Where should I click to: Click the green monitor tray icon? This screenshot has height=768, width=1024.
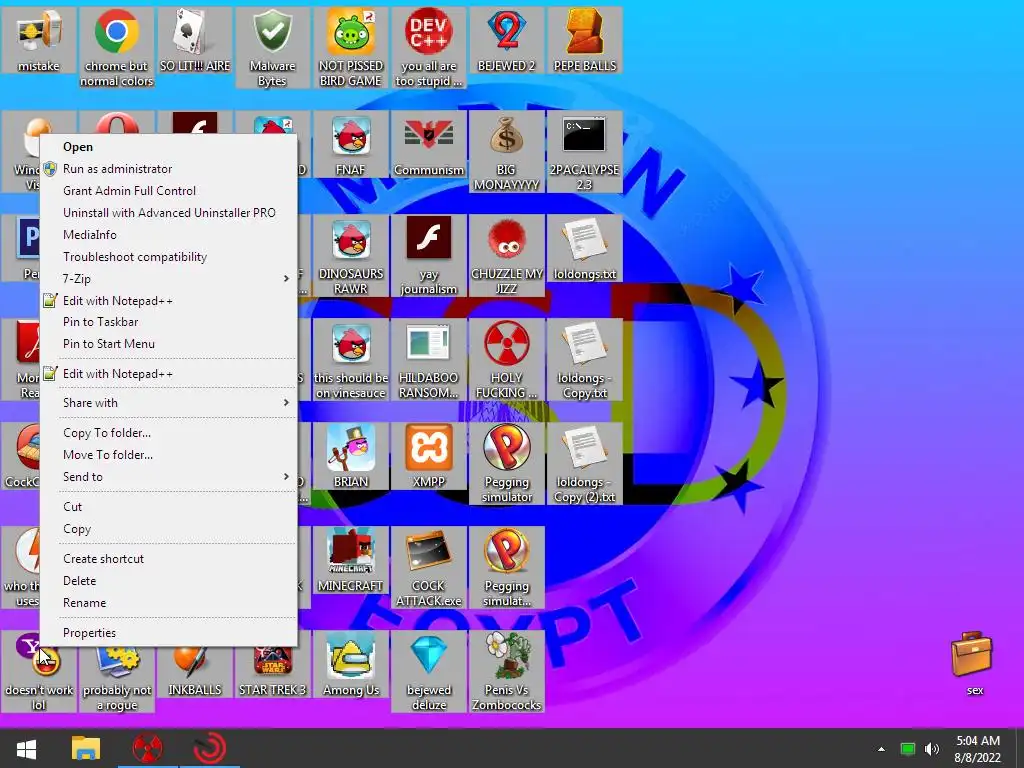pyautogui.click(x=908, y=749)
